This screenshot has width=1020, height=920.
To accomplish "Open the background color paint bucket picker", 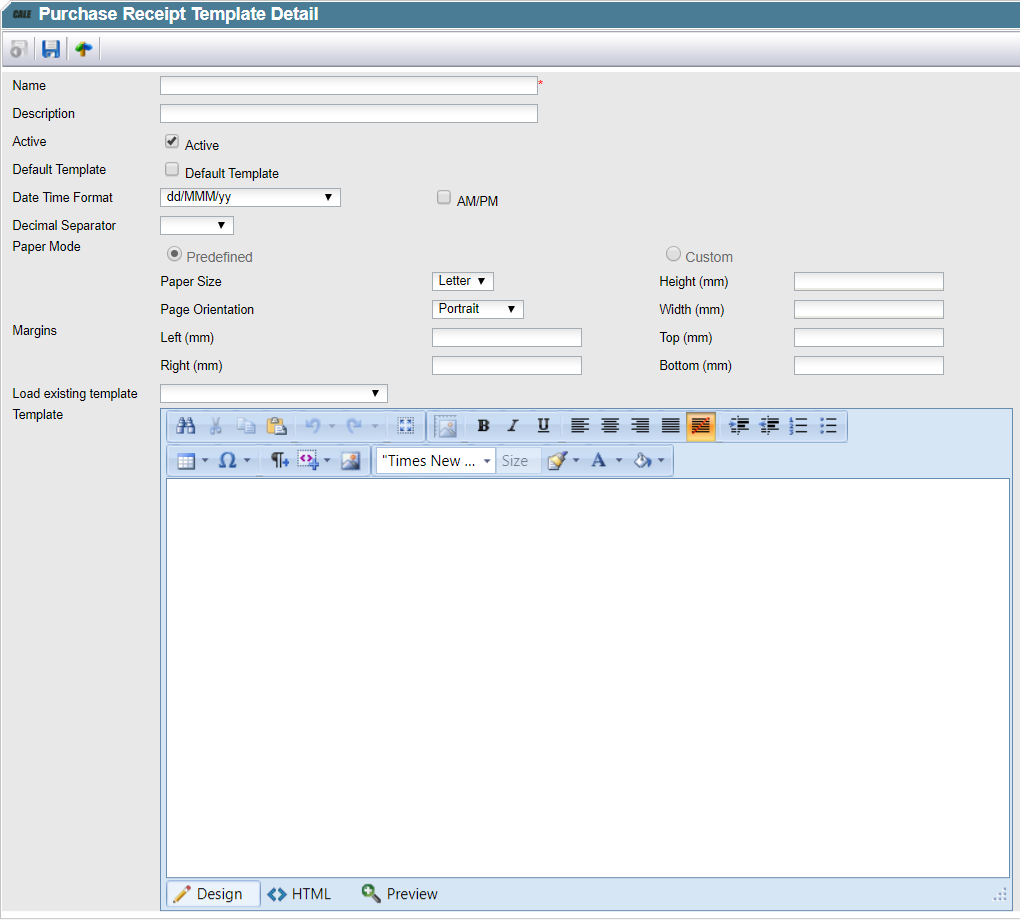I will (643, 461).
